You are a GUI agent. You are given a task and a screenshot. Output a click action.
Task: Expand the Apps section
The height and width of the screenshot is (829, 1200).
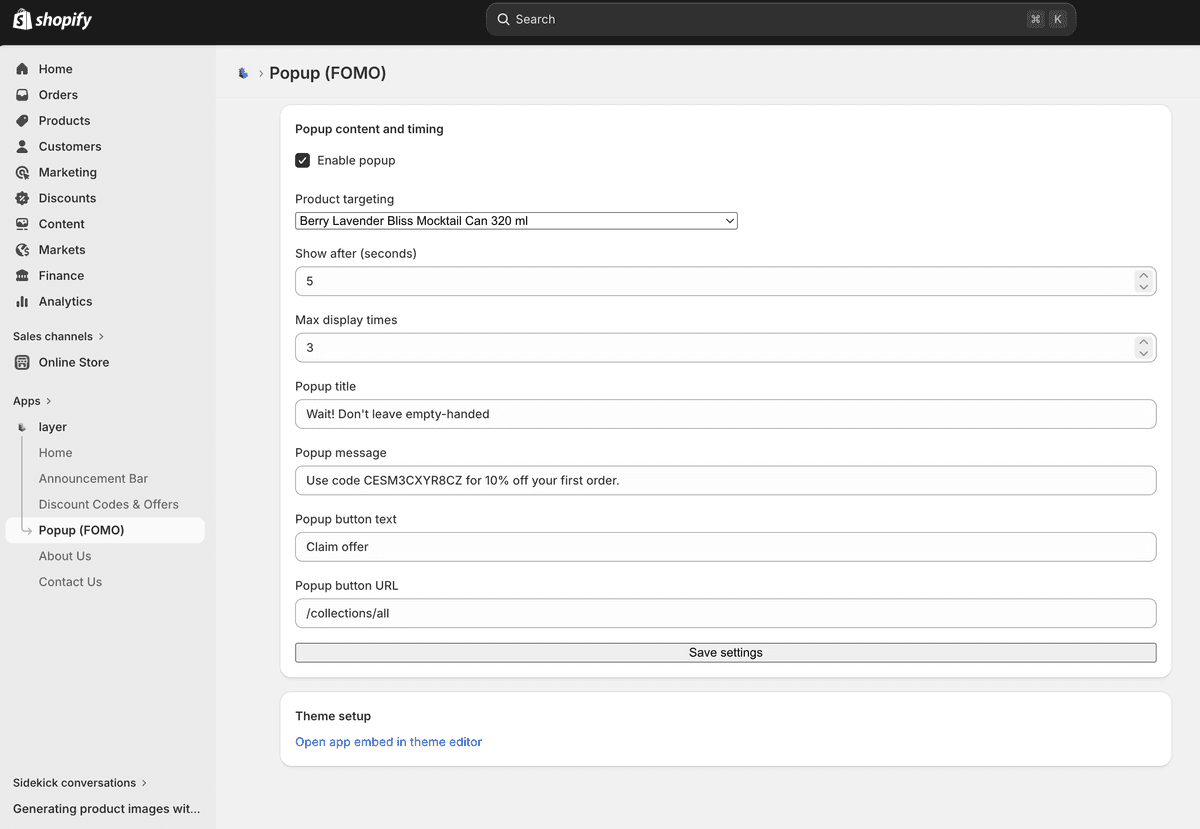pos(28,401)
